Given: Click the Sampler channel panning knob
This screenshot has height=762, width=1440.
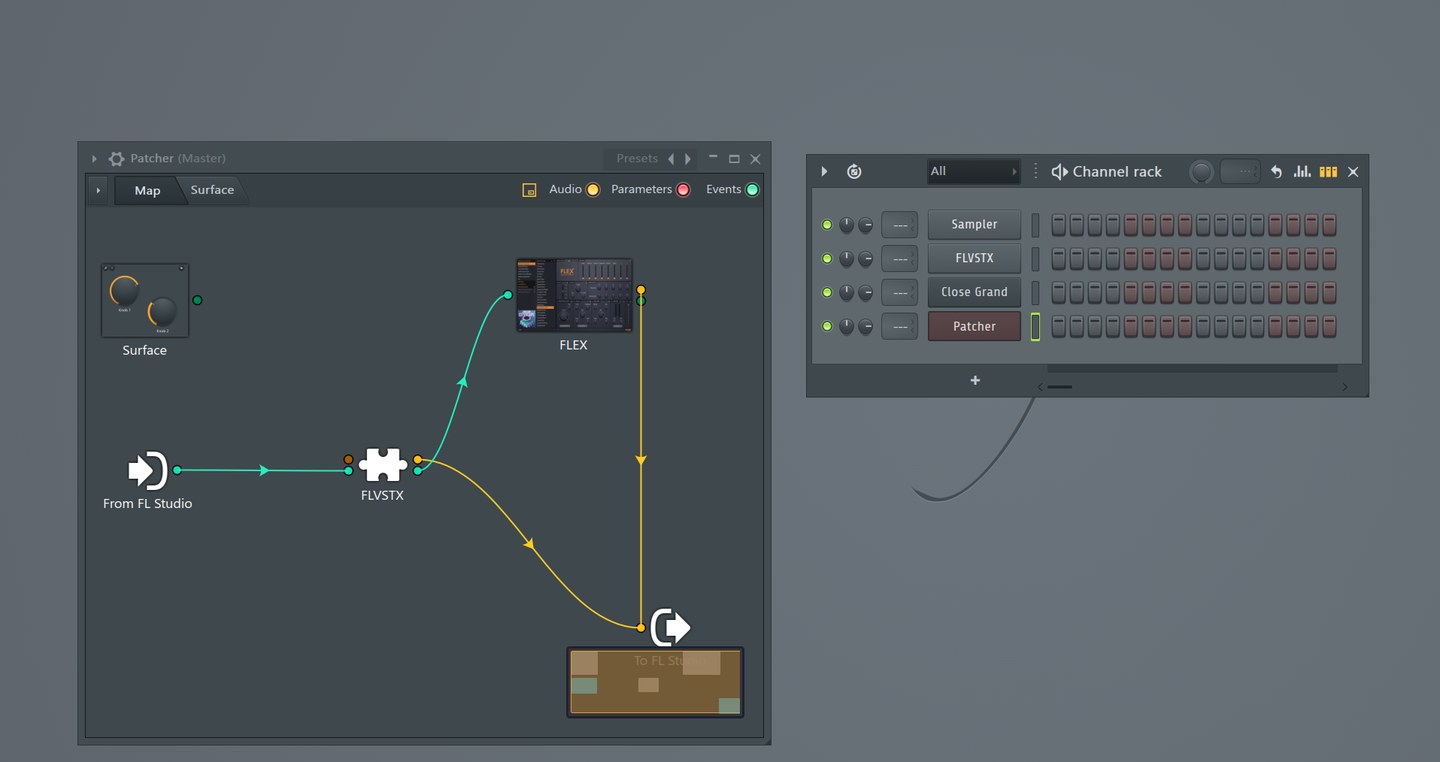Looking at the screenshot, I should coord(846,225).
